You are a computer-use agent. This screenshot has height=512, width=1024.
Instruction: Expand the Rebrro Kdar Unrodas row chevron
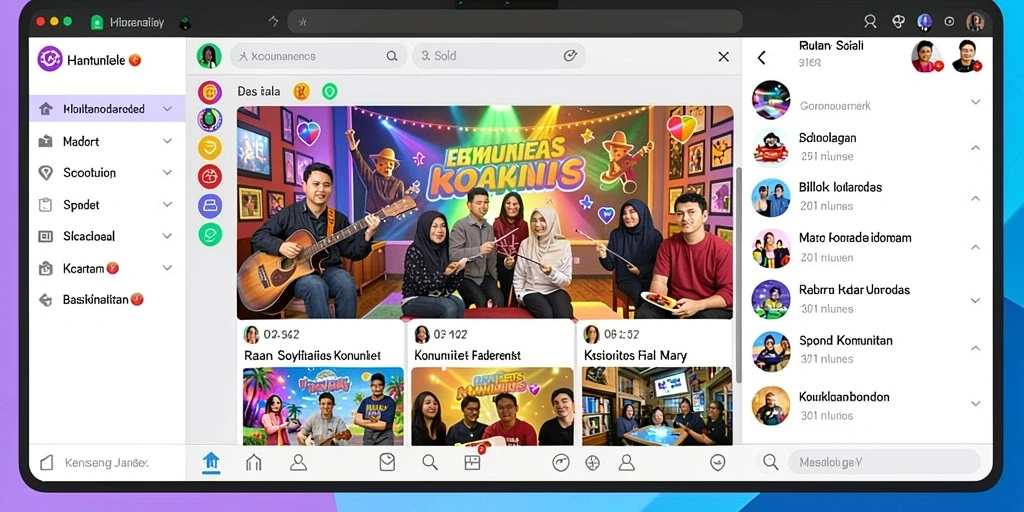pos(976,300)
